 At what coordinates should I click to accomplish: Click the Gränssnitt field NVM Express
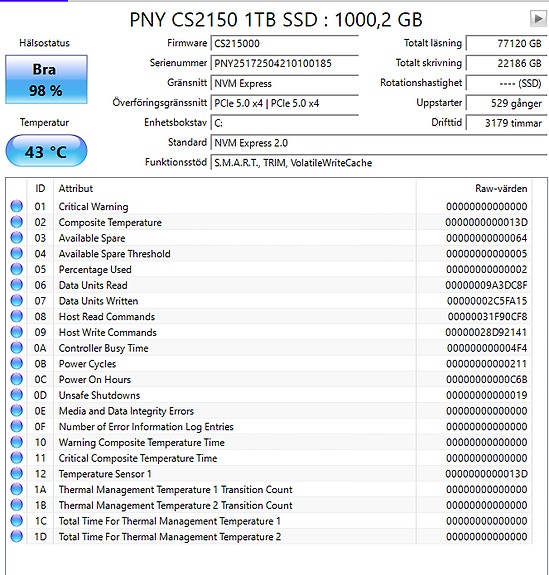pos(284,83)
